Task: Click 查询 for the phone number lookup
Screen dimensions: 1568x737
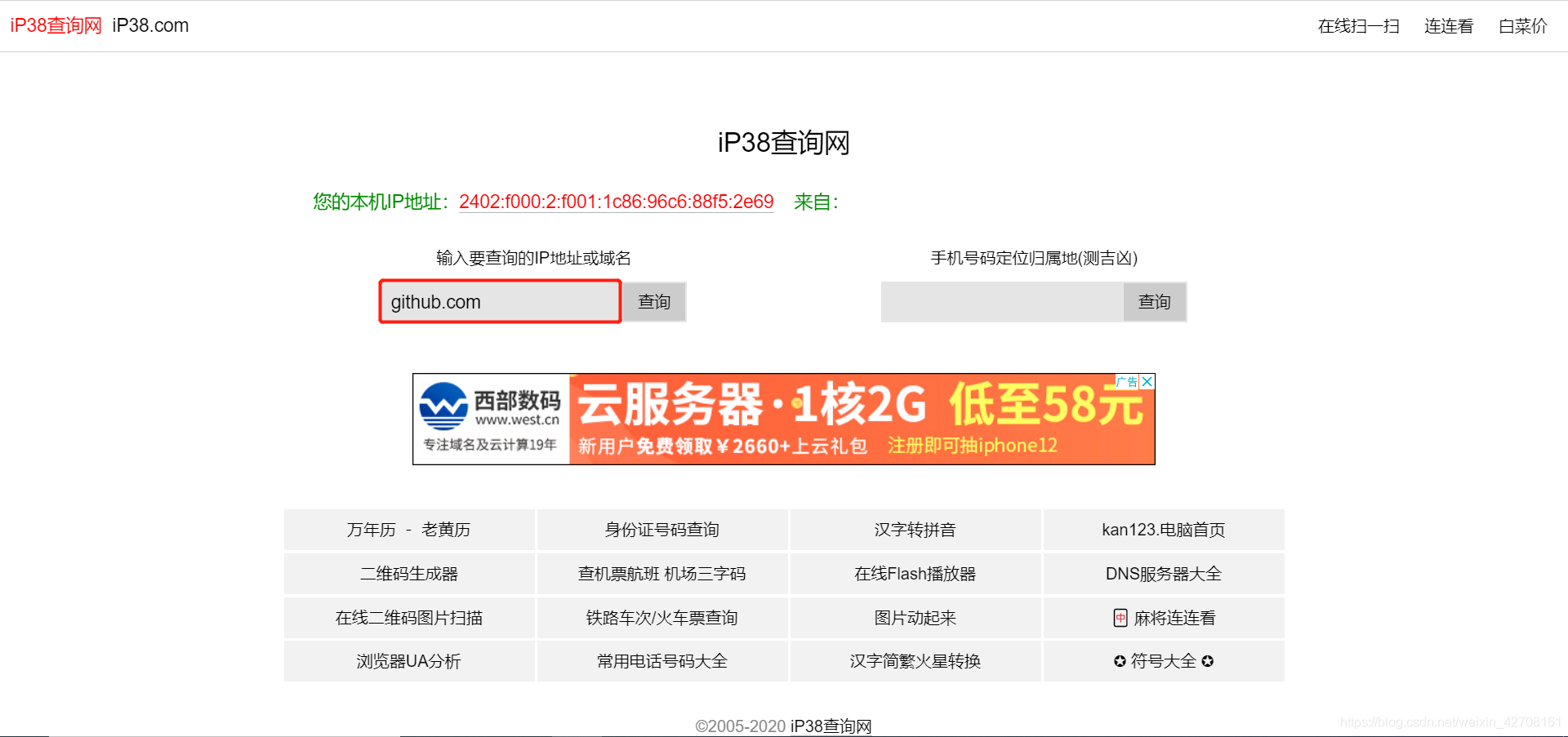Action: 1154,302
